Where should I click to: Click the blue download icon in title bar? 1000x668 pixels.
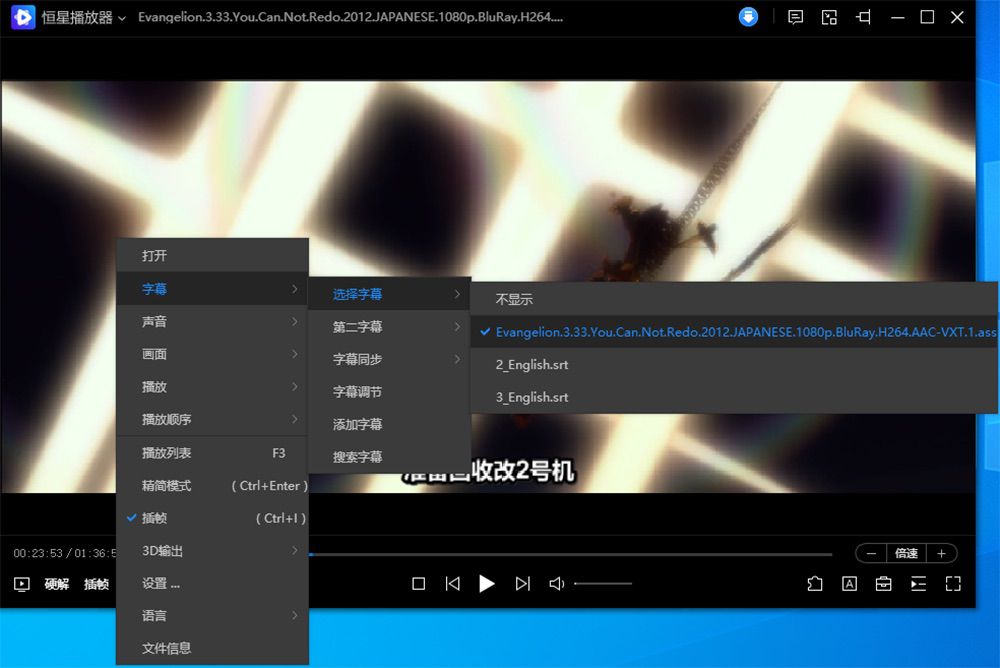[x=748, y=17]
